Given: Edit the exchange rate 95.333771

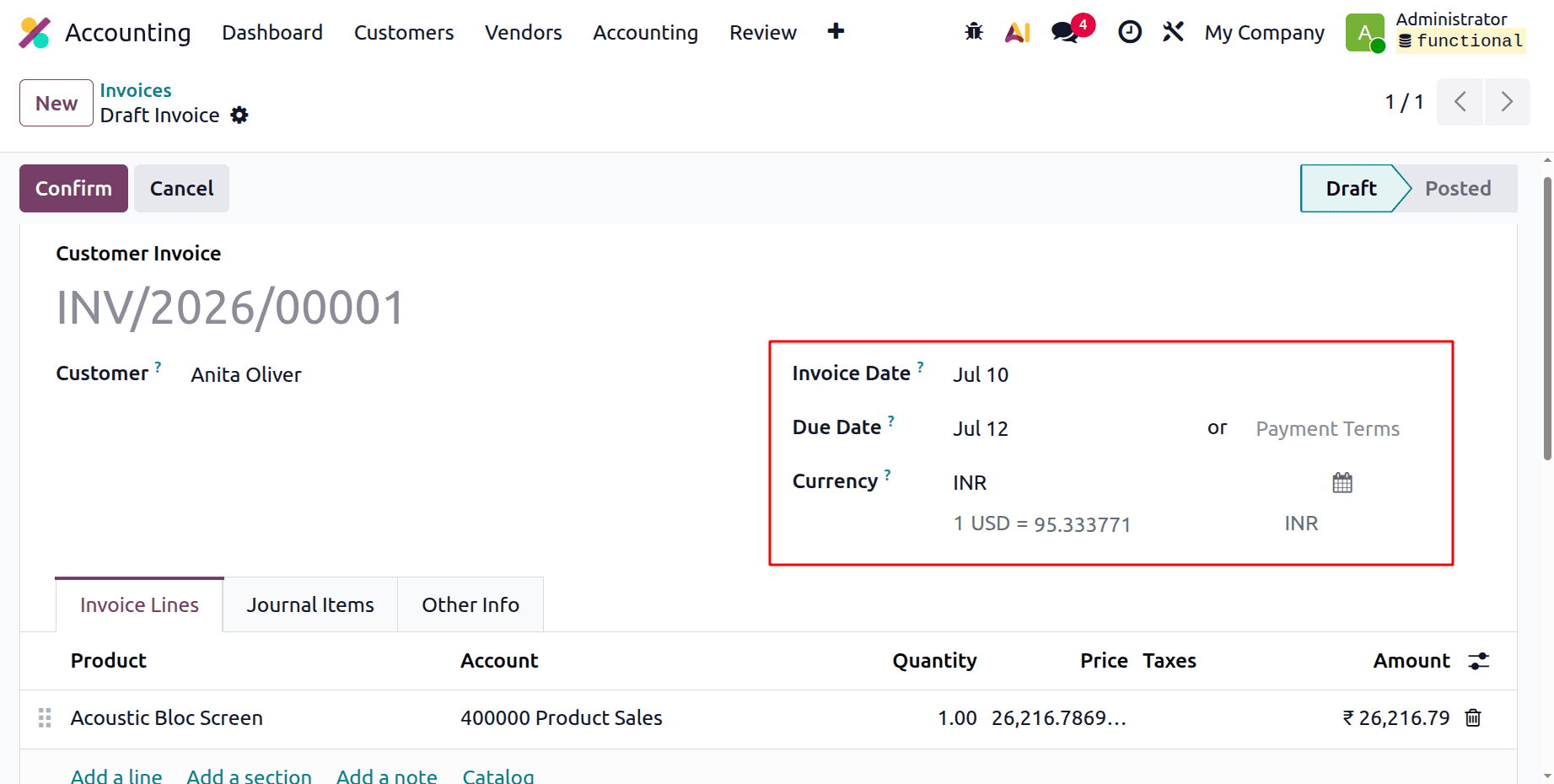Looking at the screenshot, I should pos(1083,524).
